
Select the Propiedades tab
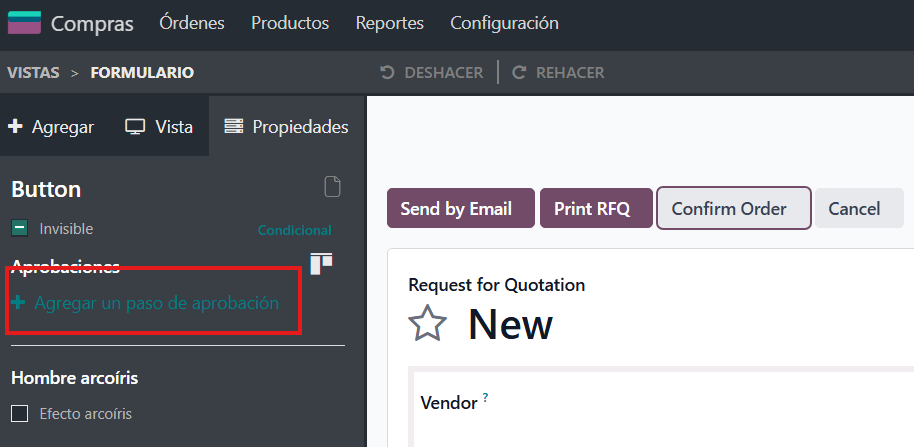coord(287,127)
